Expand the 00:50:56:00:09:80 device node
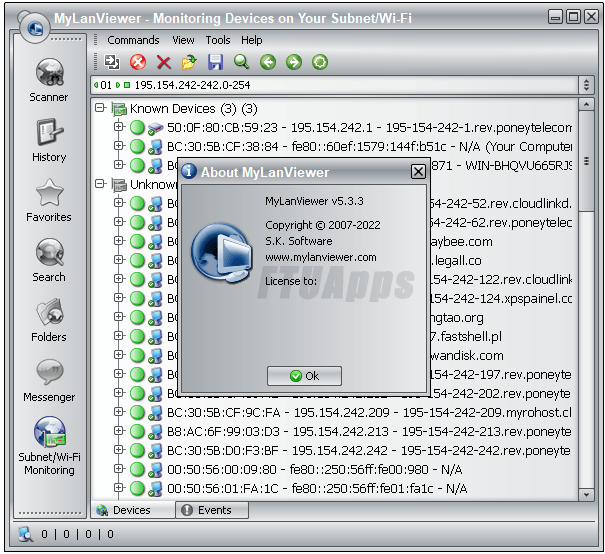Screen dimensions: 605x554 coord(118,468)
